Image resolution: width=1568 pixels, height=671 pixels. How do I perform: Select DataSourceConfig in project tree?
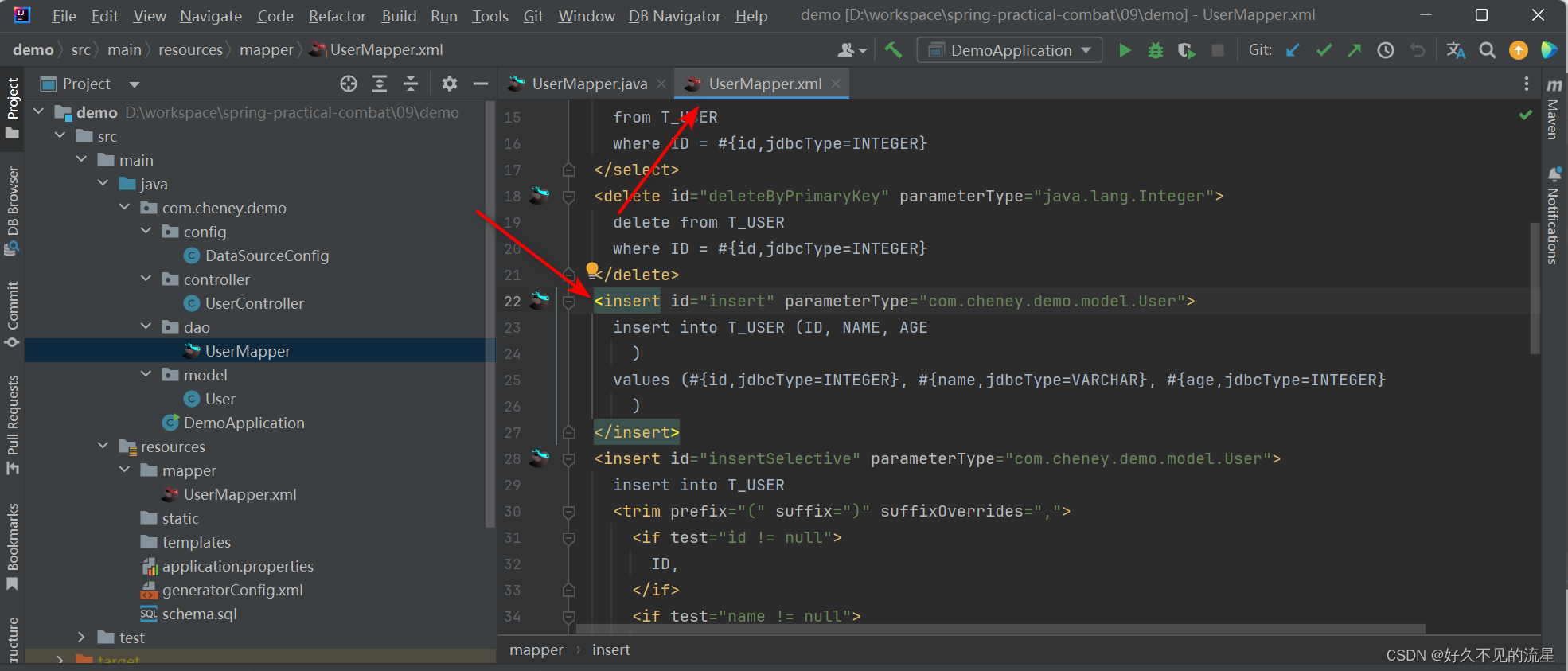point(267,256)
